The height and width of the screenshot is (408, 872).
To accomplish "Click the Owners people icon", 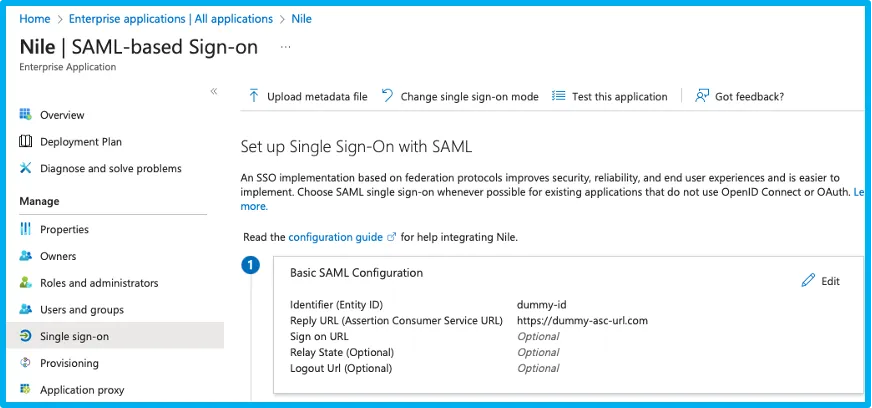I will [26, 256].
